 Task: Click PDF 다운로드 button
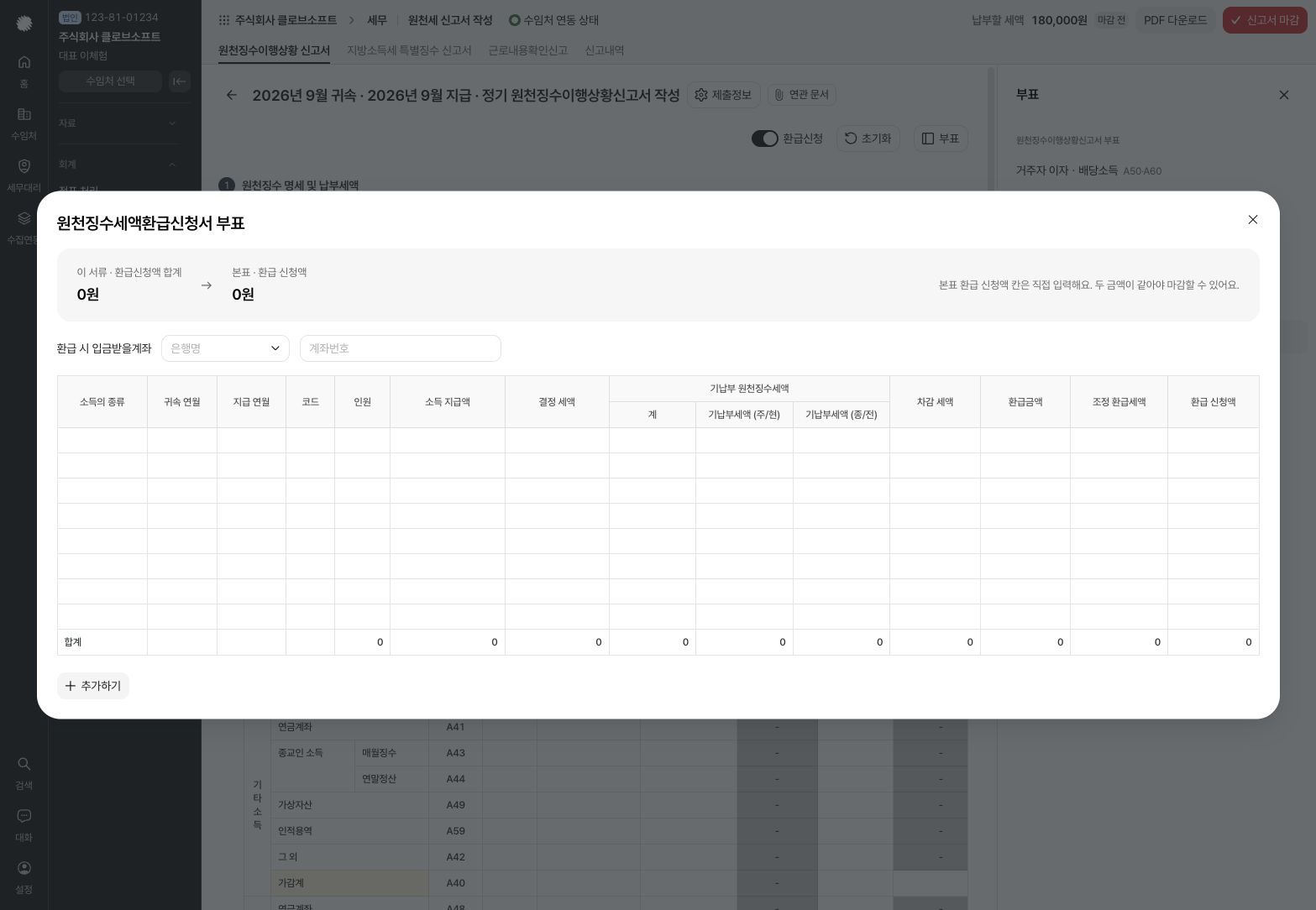click(x=1175, y=20)
